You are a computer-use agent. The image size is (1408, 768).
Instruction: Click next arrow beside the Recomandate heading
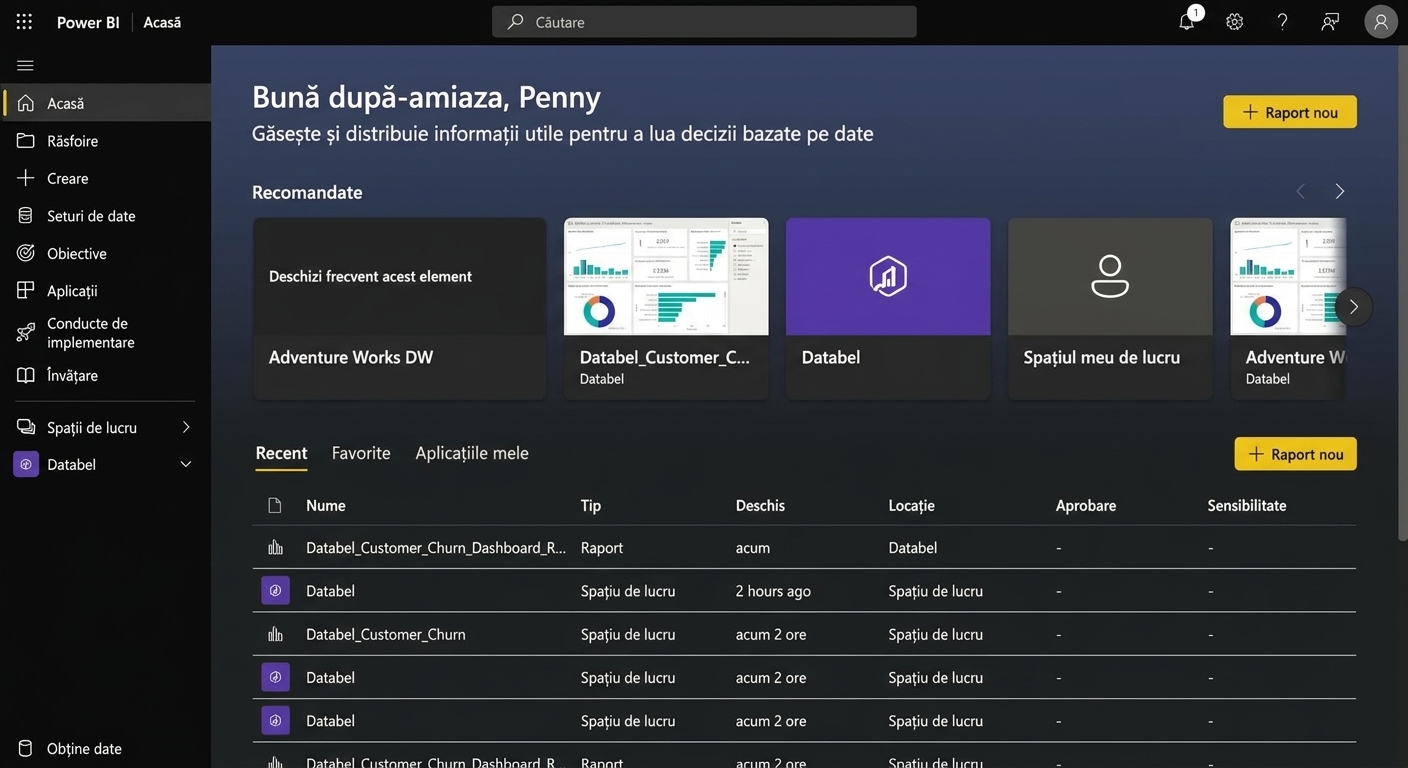coord(1340,191)
